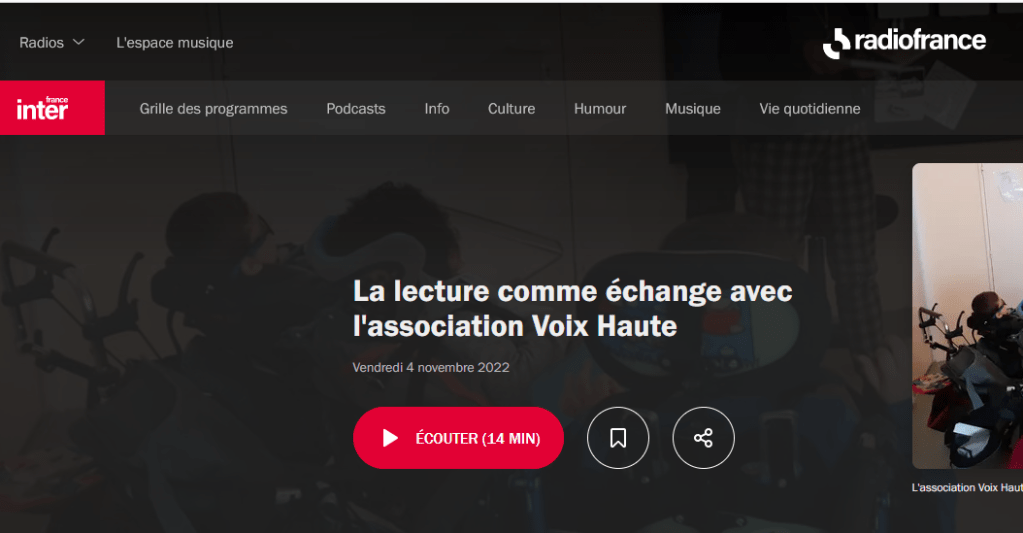This screenshot has height=533, width=1023.
Task: Open the association Voix Haute photo thumbnail
Action: point(968,316)
